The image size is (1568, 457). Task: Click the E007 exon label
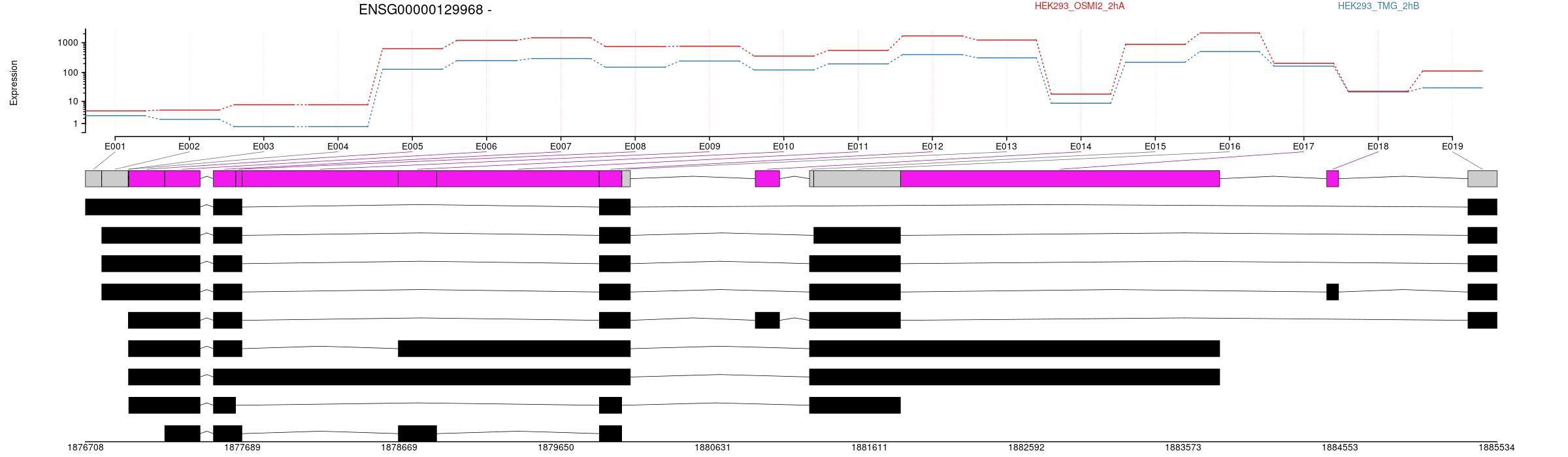click(x=561, y=147)
